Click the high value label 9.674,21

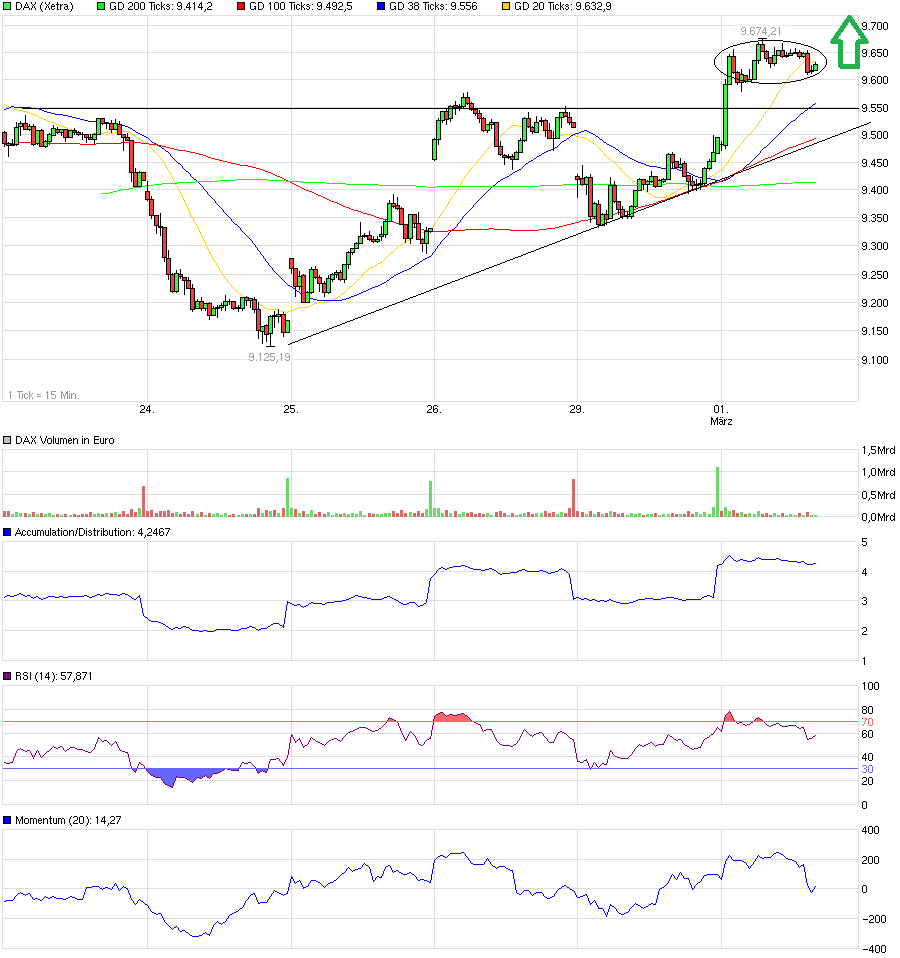(761, 31)
